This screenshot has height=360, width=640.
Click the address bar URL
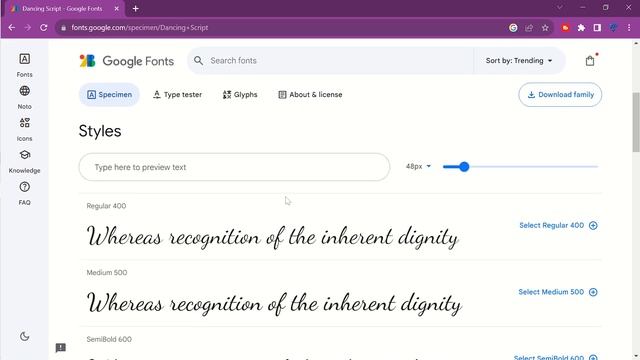[x=140, y=28]
